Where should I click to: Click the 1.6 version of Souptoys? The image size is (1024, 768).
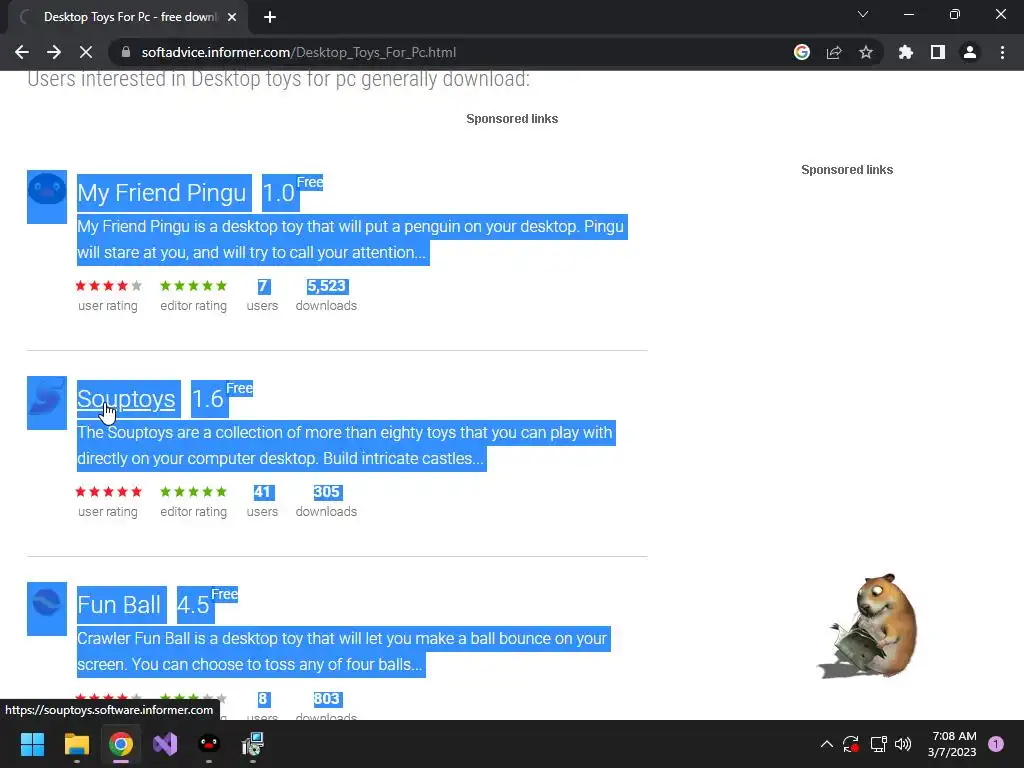tap(208, 399)
